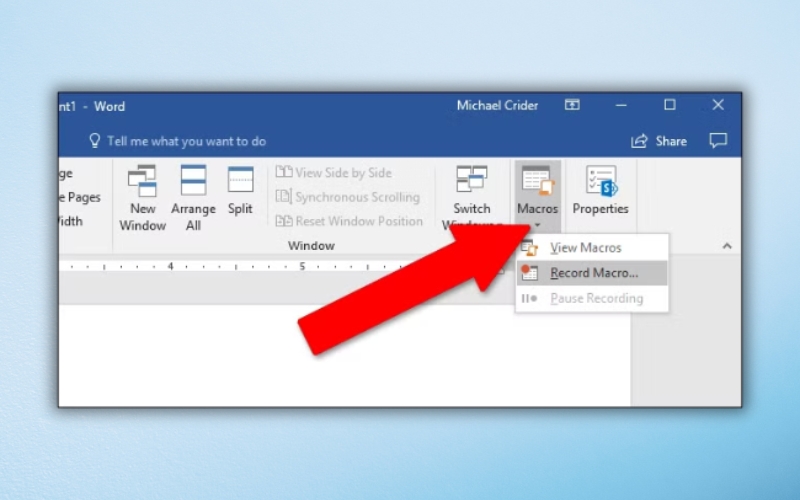Maximize the Word window
The image size is (800, 500).
tap(670, 105)
